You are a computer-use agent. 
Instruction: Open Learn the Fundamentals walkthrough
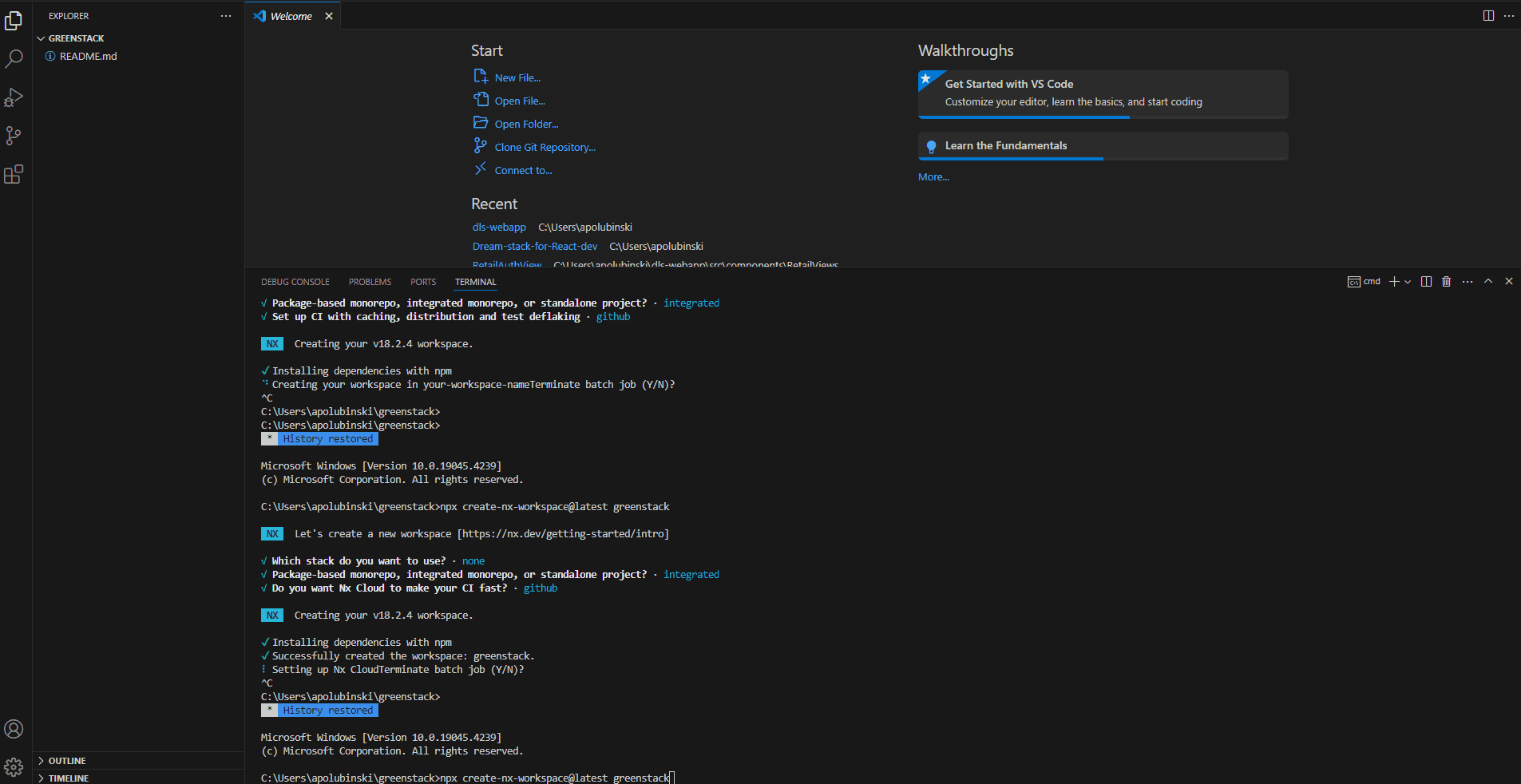[x=1103, y=146]
